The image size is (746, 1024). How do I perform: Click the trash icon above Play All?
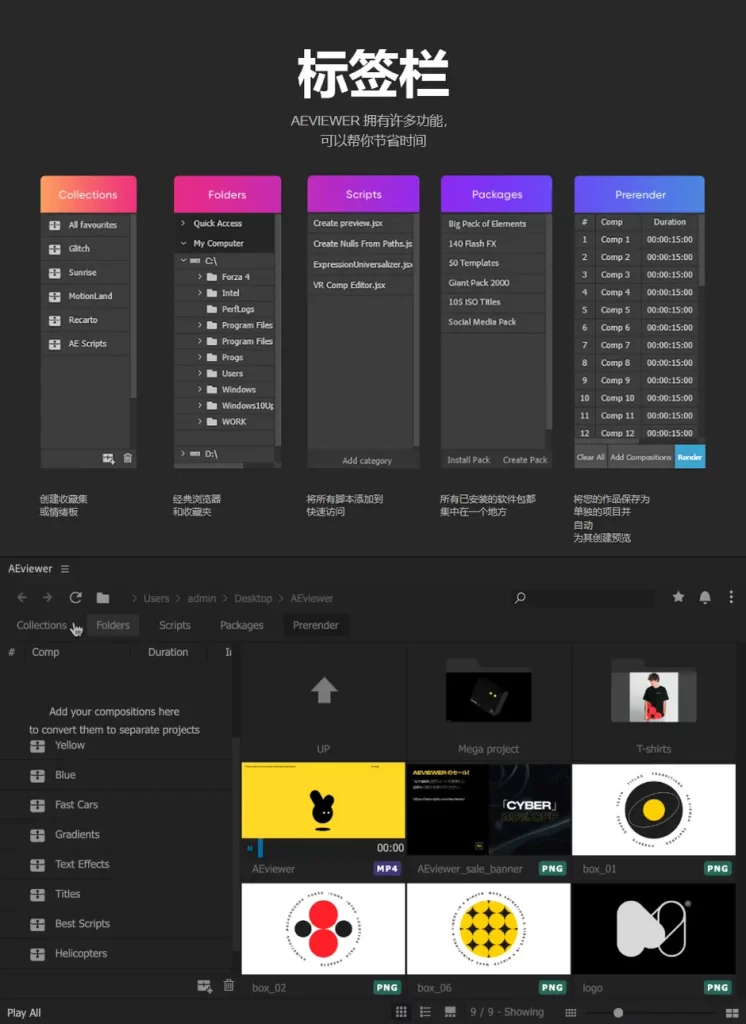229,985
